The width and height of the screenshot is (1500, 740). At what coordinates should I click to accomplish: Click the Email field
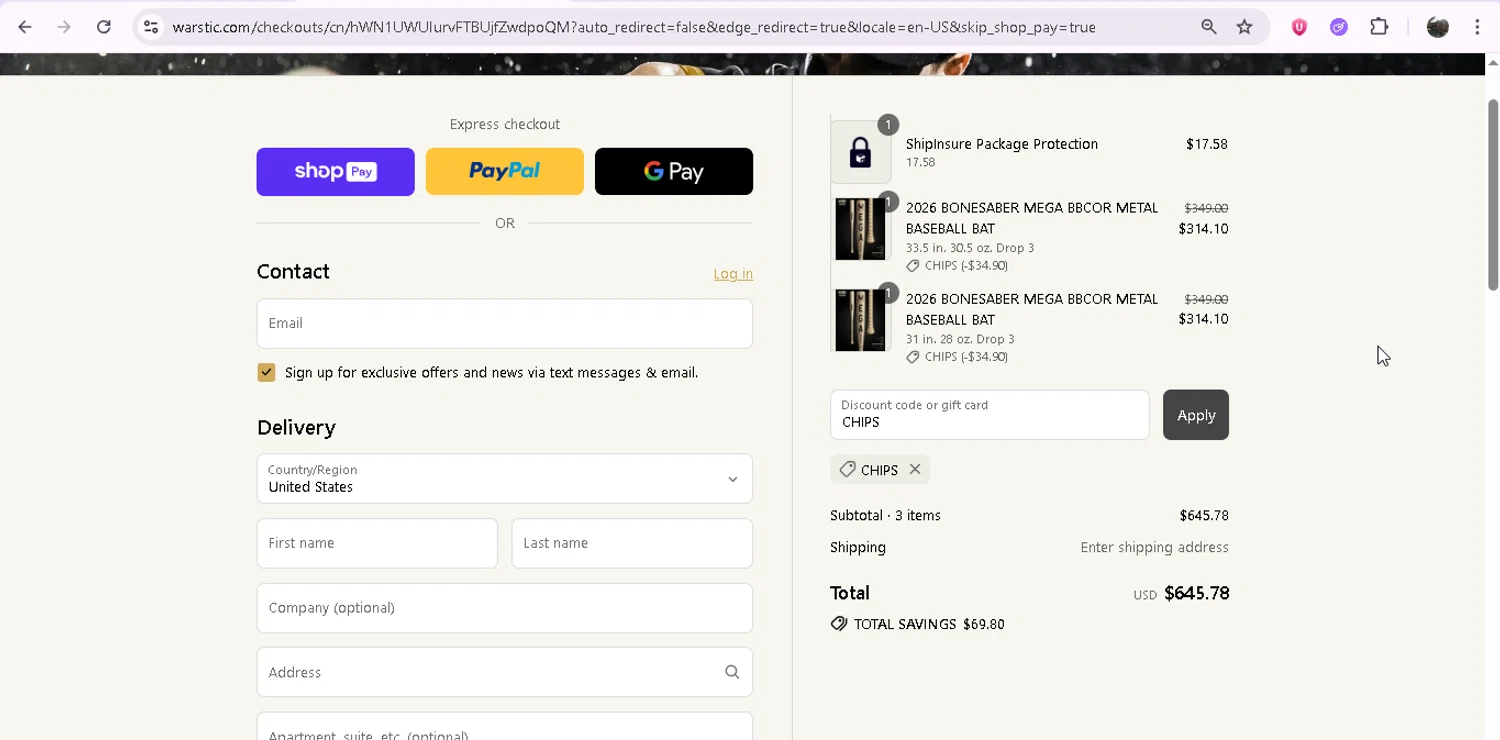point(504,323)
